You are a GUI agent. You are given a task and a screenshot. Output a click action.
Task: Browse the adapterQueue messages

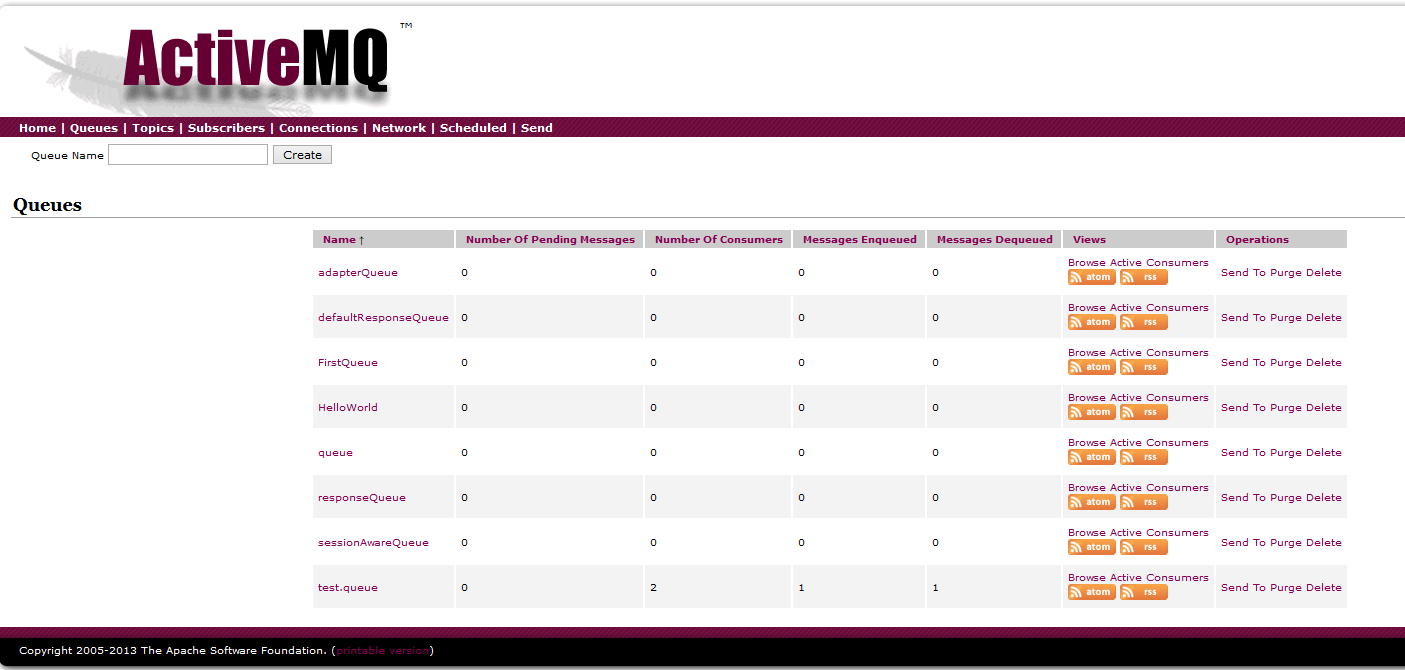pyautogui.click(x=1087, y=263)
